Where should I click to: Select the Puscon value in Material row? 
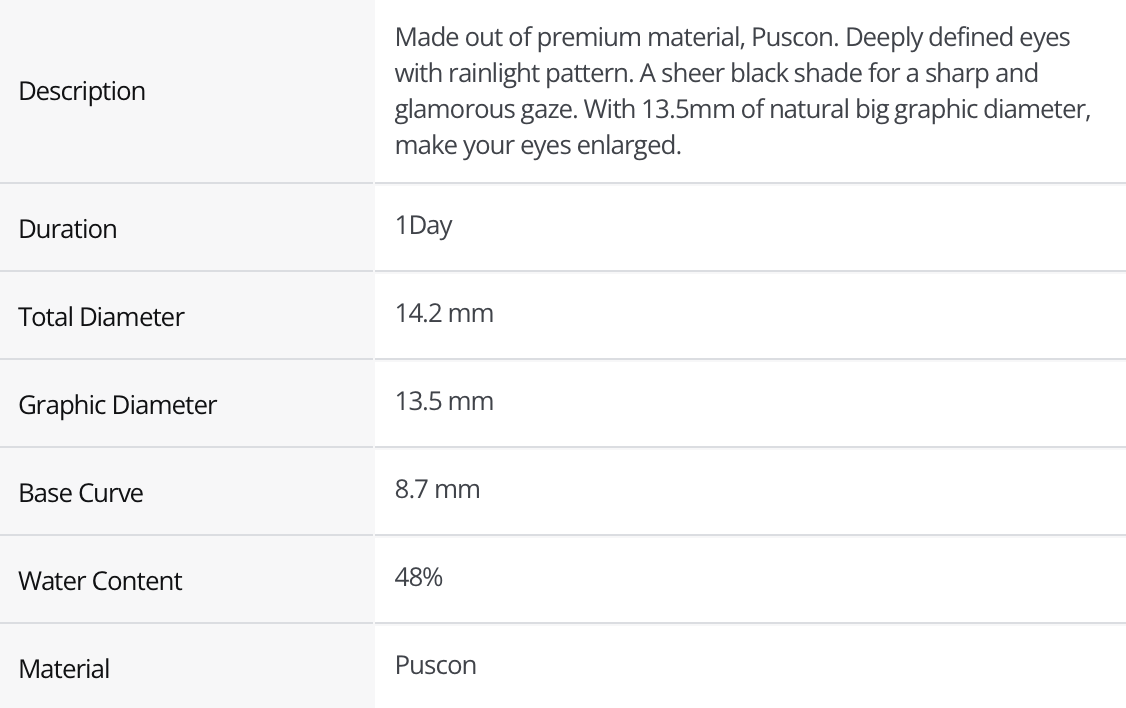coord(436,665)
